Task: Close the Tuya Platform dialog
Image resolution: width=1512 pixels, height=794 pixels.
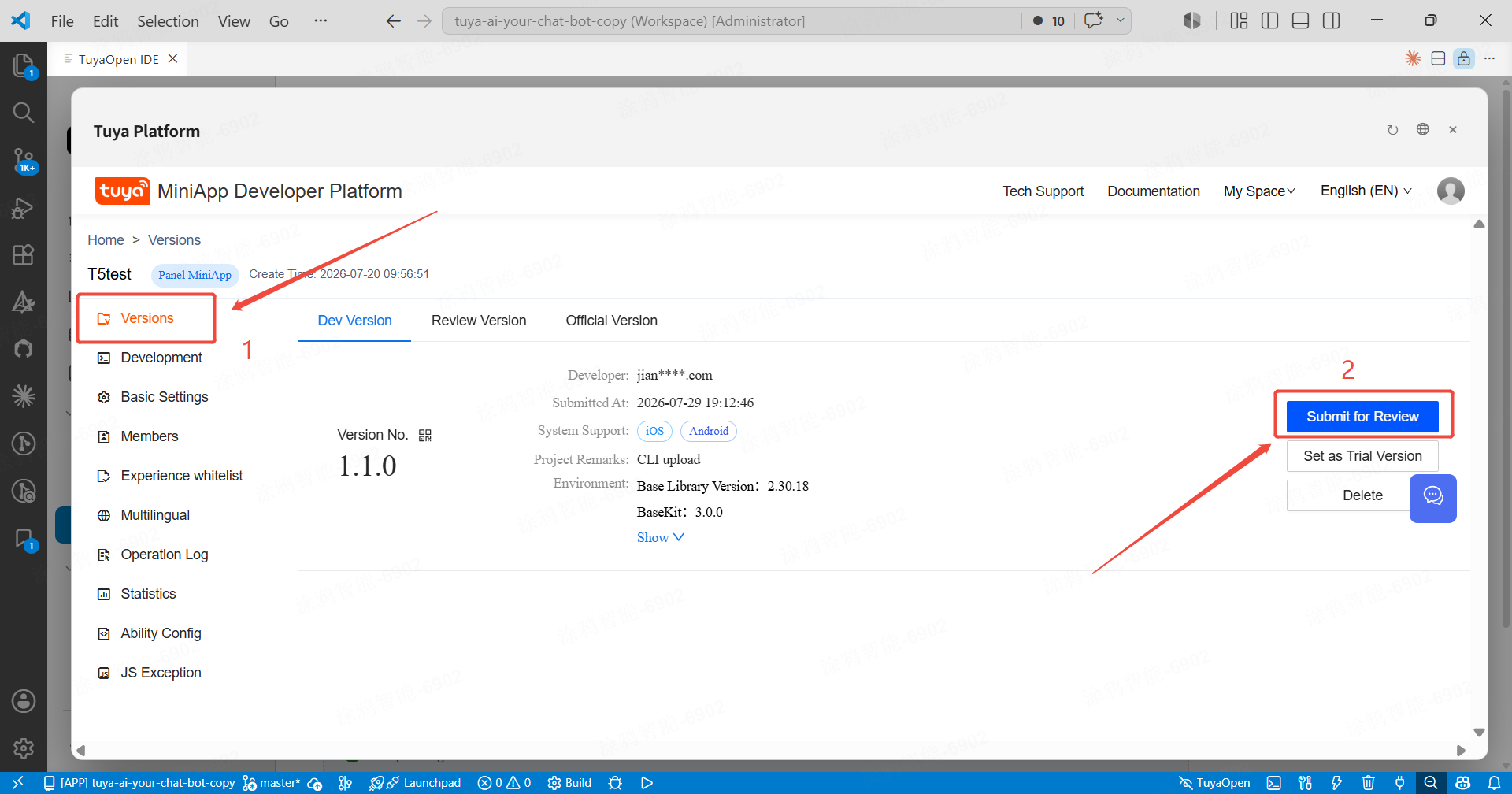Action: coord(1453,129)
